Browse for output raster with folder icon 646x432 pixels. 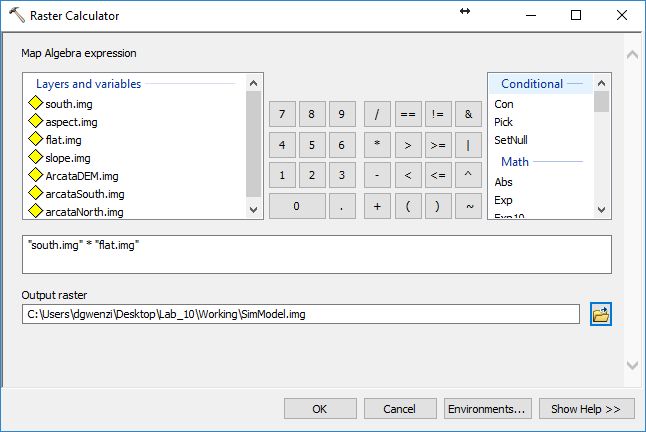coord(601,314)
